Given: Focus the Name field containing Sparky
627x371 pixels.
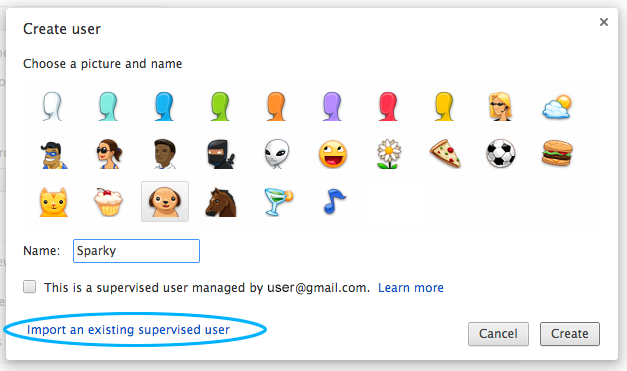Looking at the screenshot, I should tap(136, 251).
